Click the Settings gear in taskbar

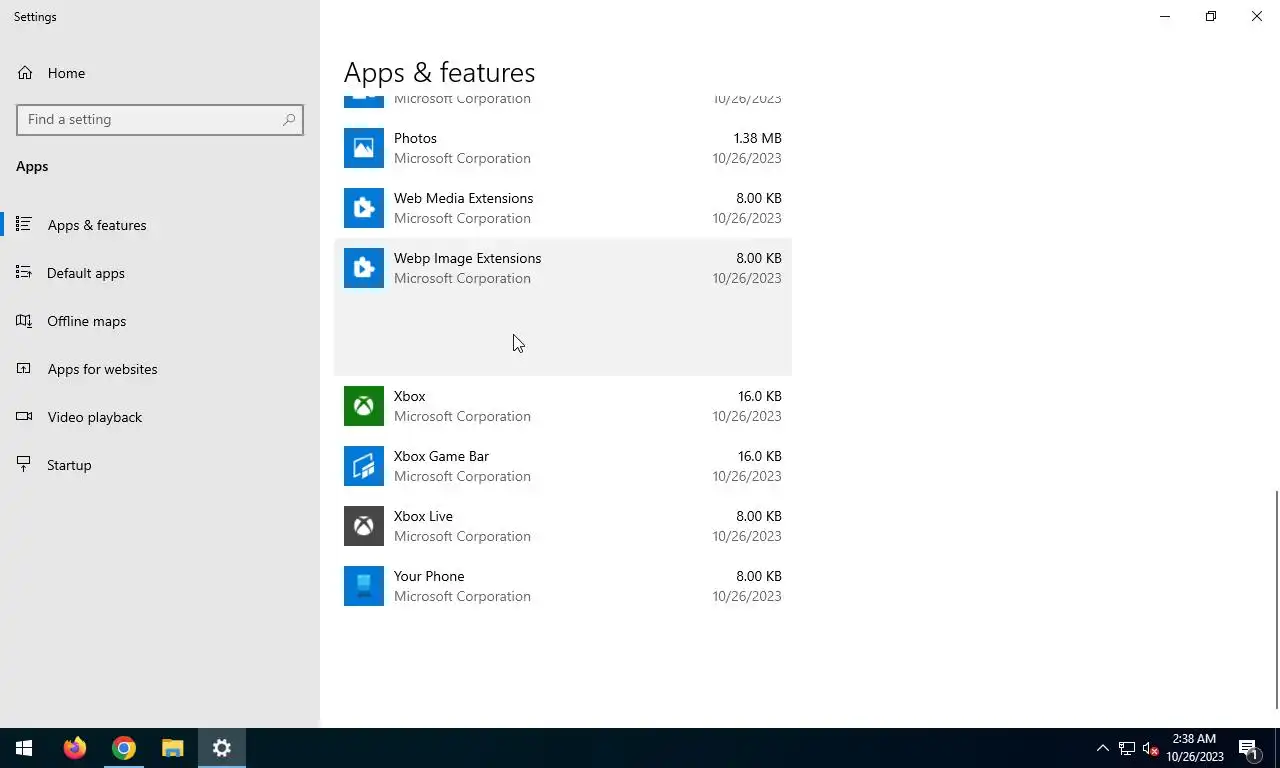[222, 748]
